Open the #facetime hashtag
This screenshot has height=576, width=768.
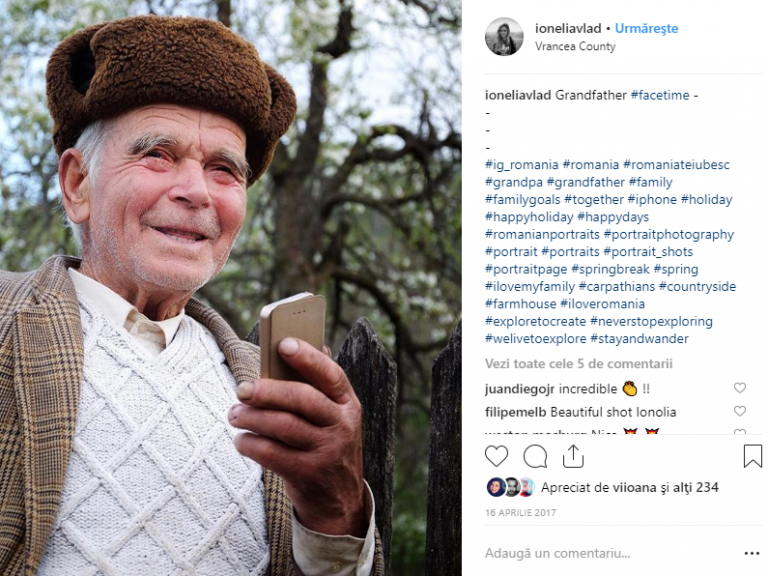pos(660,95)
